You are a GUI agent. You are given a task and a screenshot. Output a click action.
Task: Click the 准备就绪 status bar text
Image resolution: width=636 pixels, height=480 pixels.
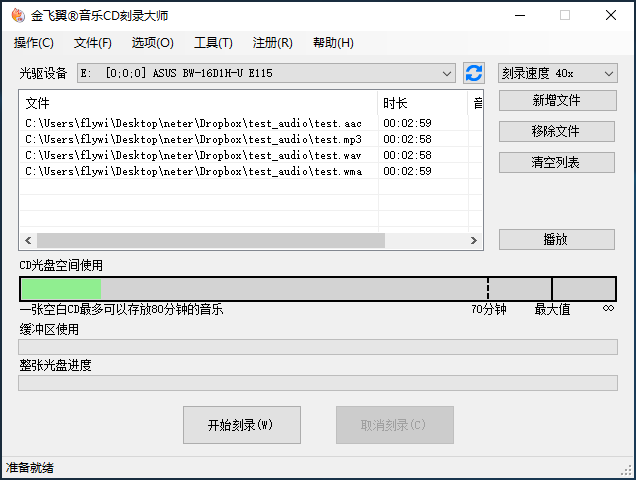point(30,468)
